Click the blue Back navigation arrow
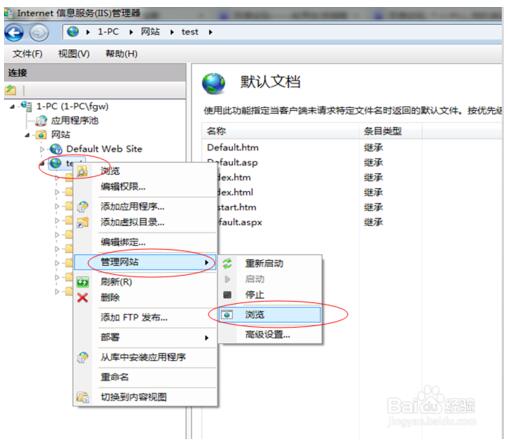This screenshot has height=440, width=508. tap(14, 33)
